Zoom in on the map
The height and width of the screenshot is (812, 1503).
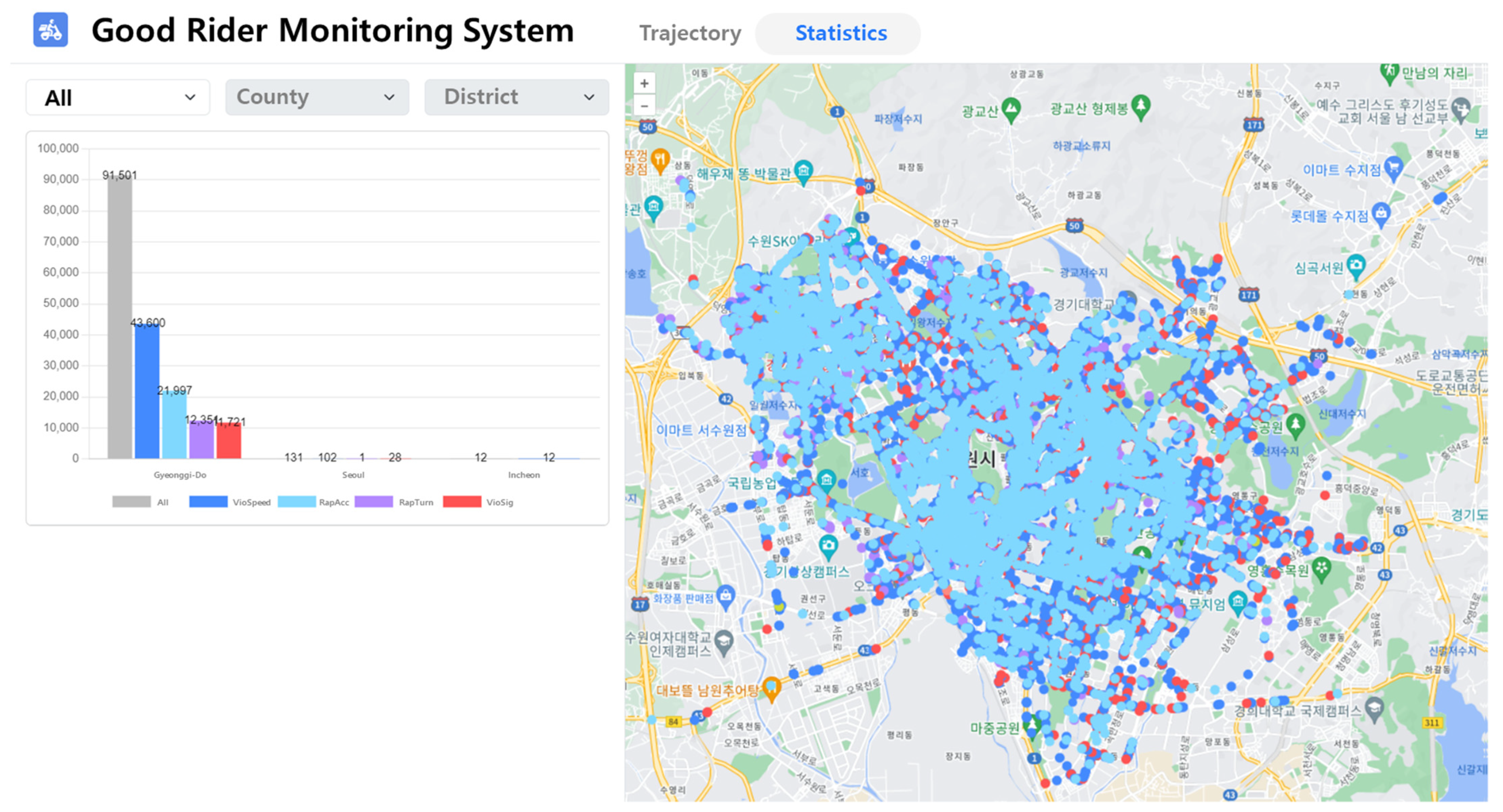(x=644, y=83)
